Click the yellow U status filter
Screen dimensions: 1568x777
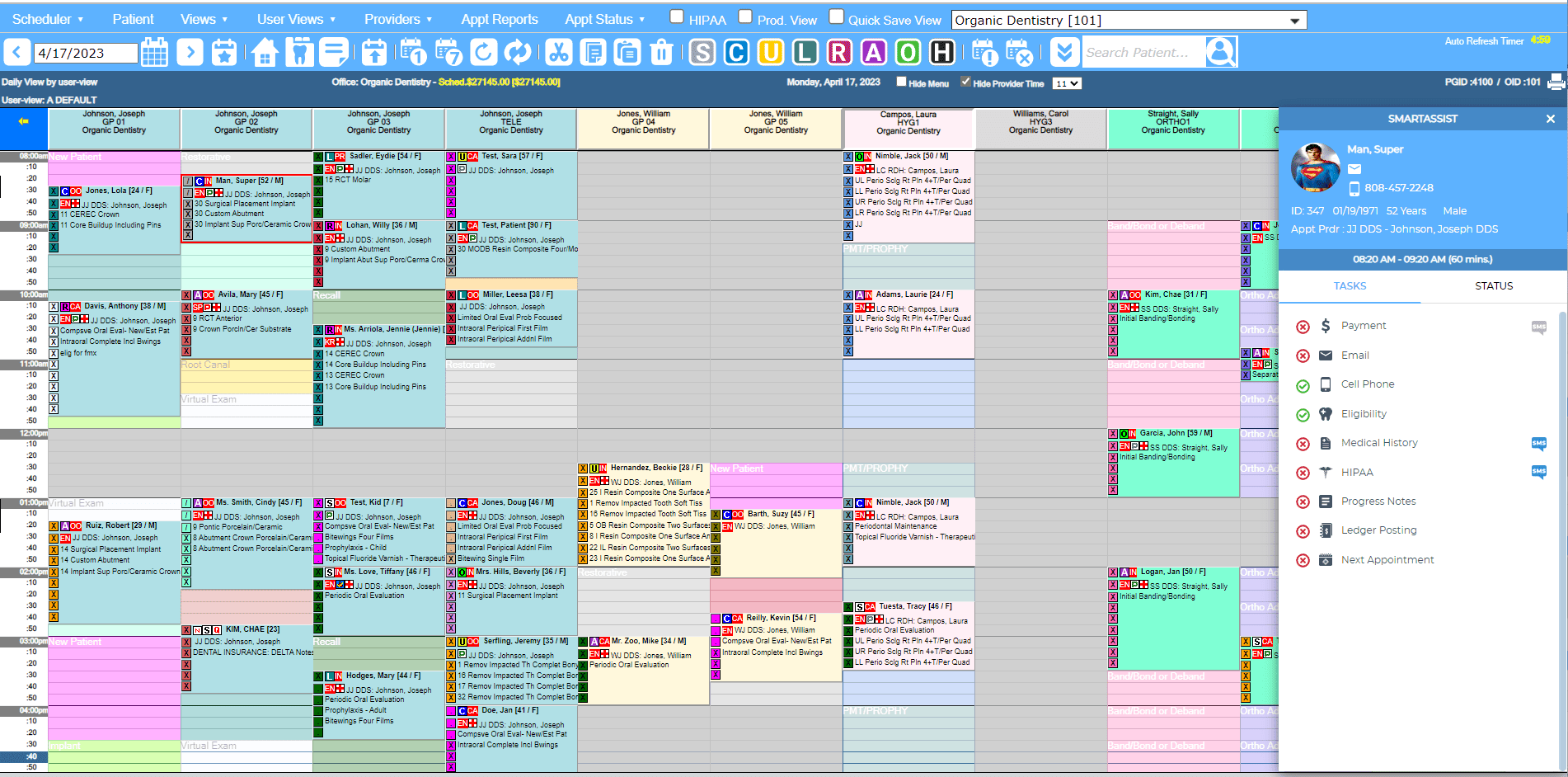770,53
